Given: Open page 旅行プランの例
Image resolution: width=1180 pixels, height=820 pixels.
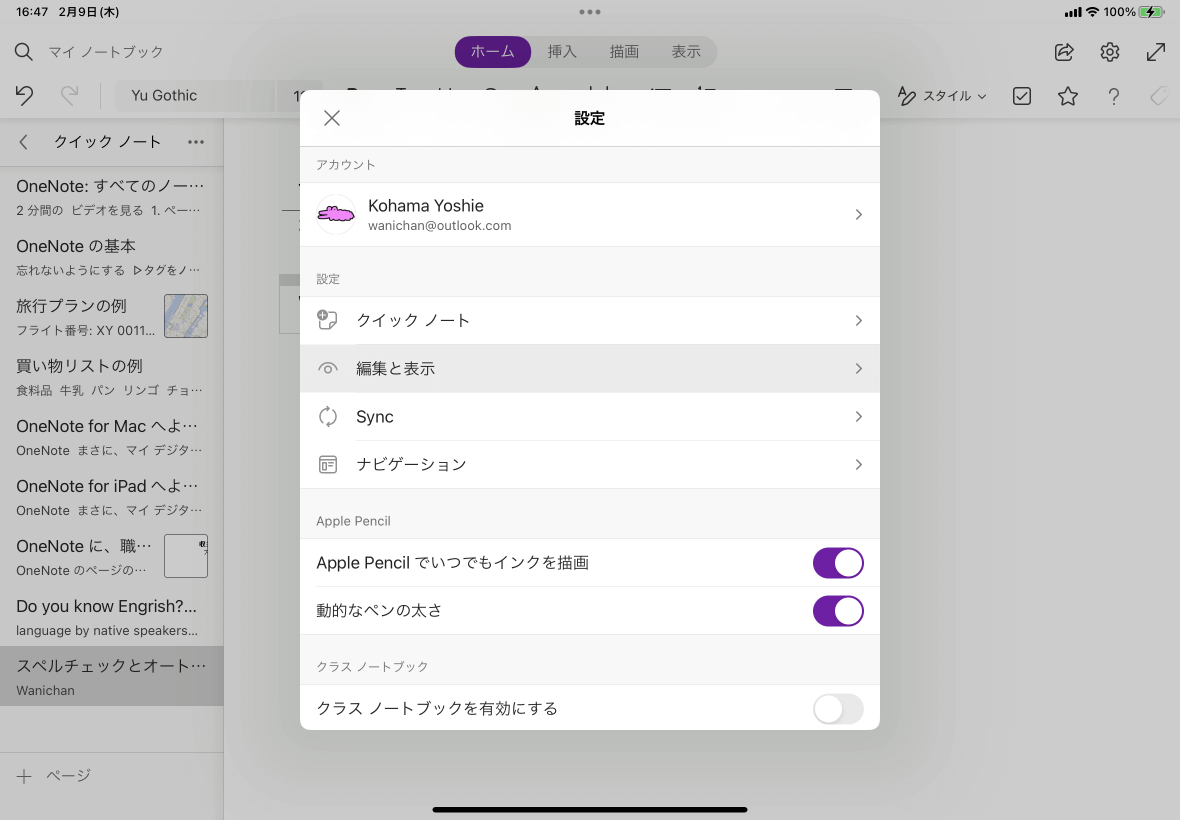Looking at the screenshot, I should click(111, 317).
